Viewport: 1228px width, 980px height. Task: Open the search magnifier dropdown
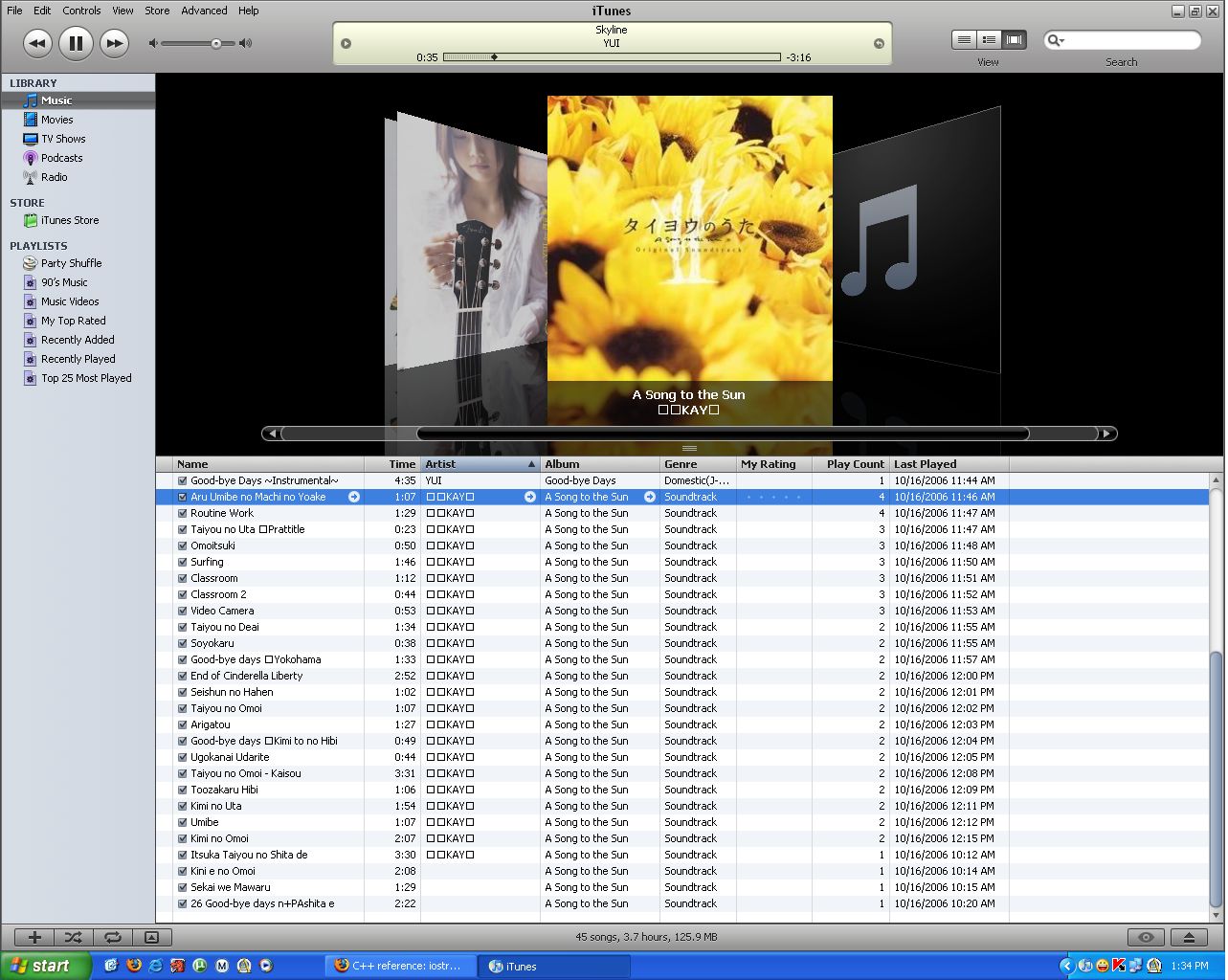pos(1055,40)
